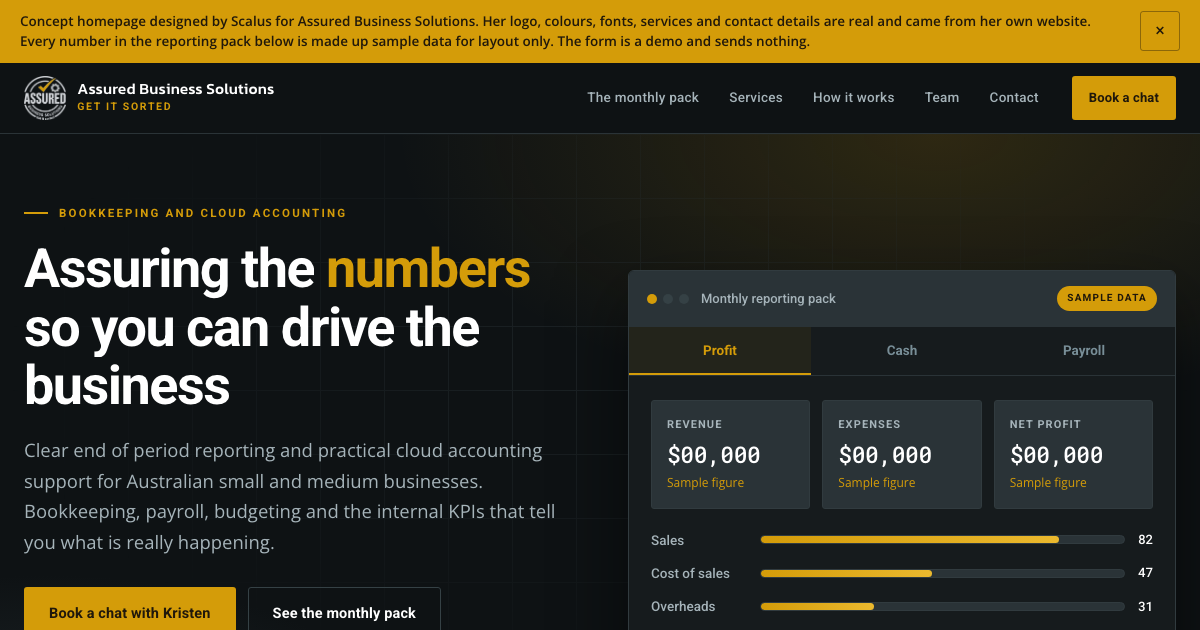Image resolution: width=1200 pixels, height=630 pixels.
Task: Click the 'GET IT SORTED' tagline
Action: [x=124, y=106]
